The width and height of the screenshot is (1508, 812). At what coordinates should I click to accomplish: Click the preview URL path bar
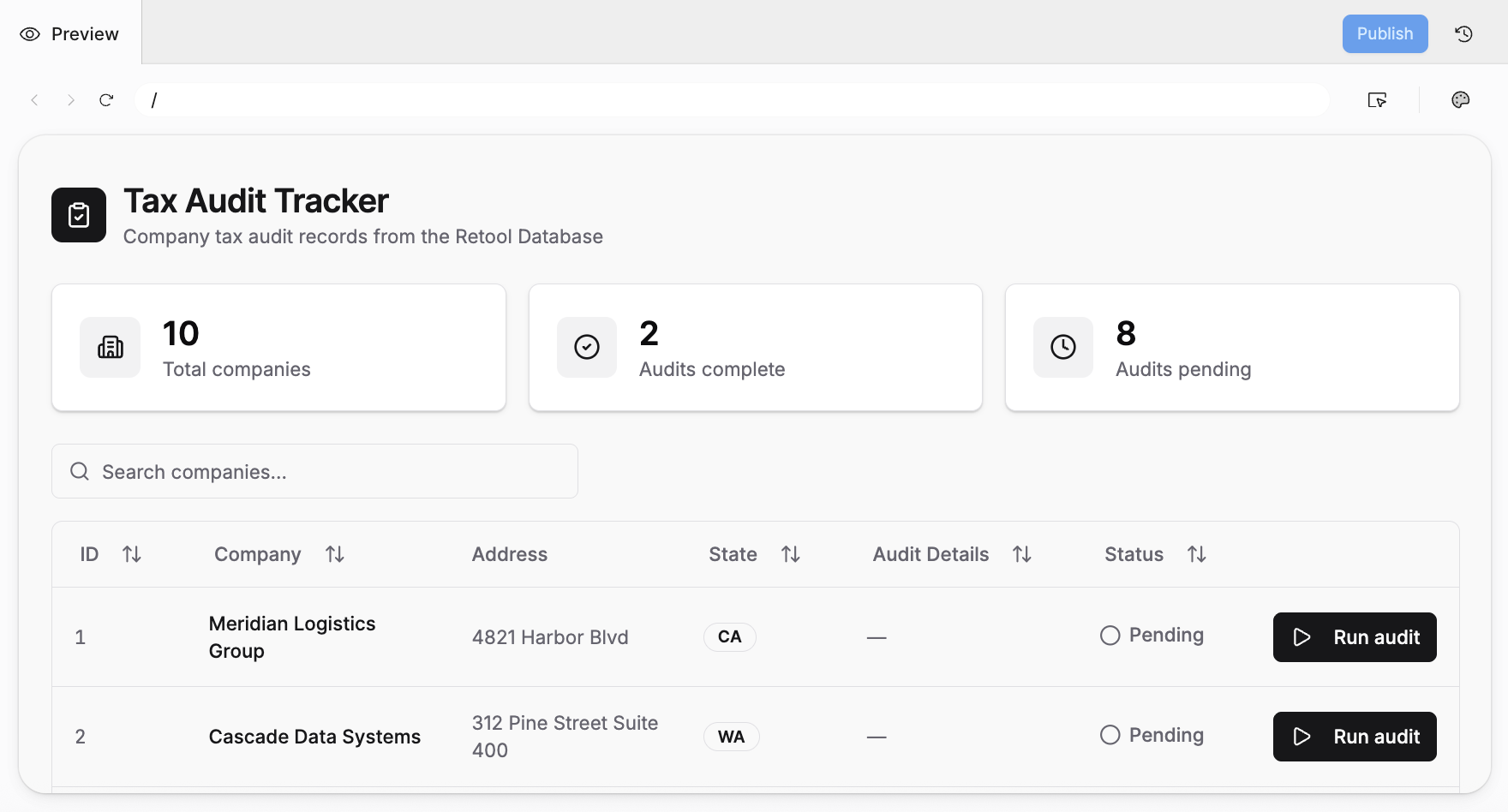point(732,100)
